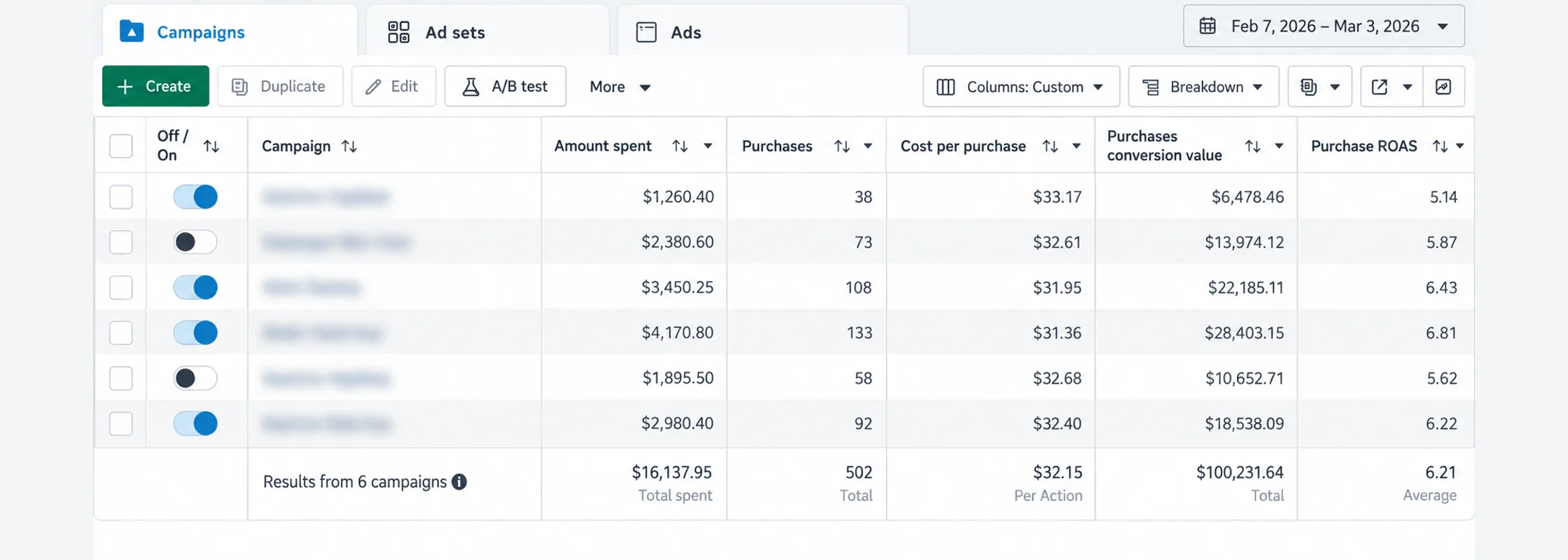Switch to the Ads tab
Viewport: 1568px width, 560px height.
(x=762, y=32)
